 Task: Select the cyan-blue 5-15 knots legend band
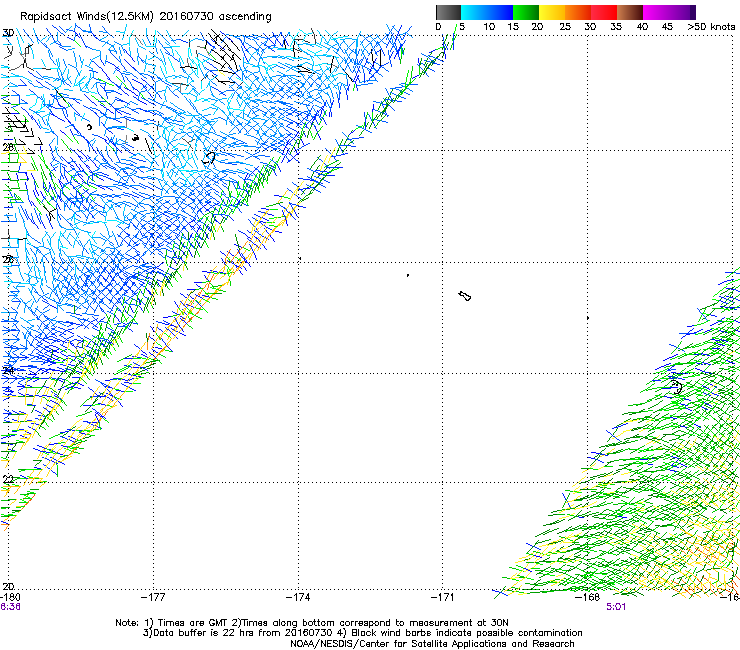point(487,12)
